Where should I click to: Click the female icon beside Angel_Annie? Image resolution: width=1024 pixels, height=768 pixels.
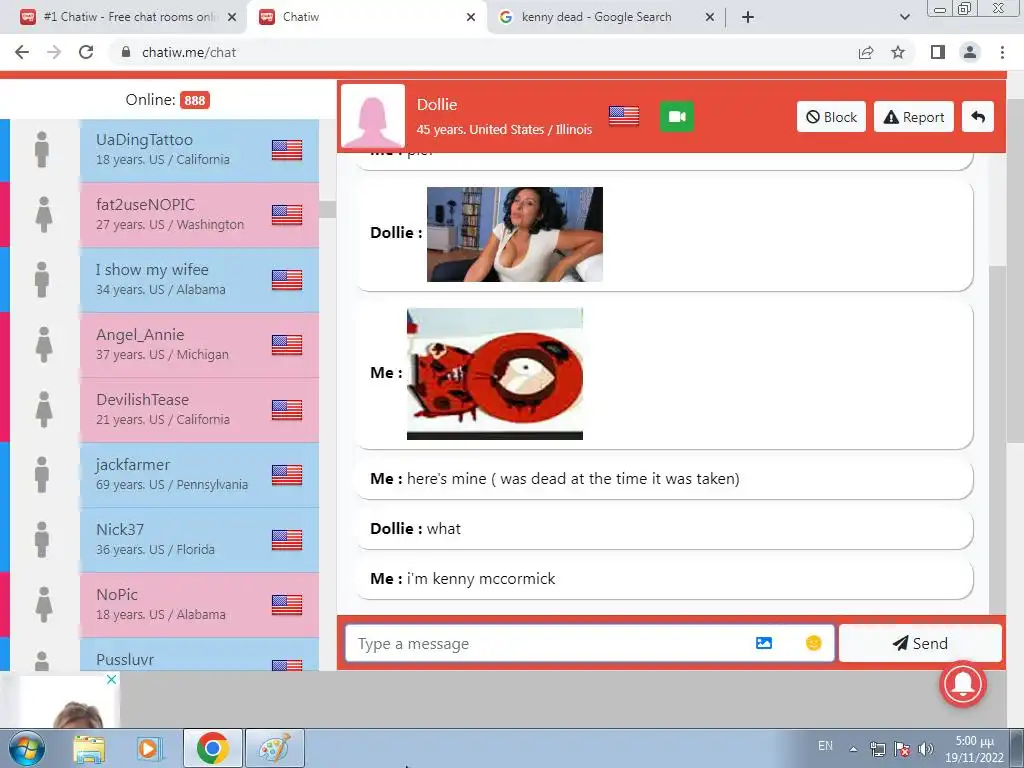43,344
